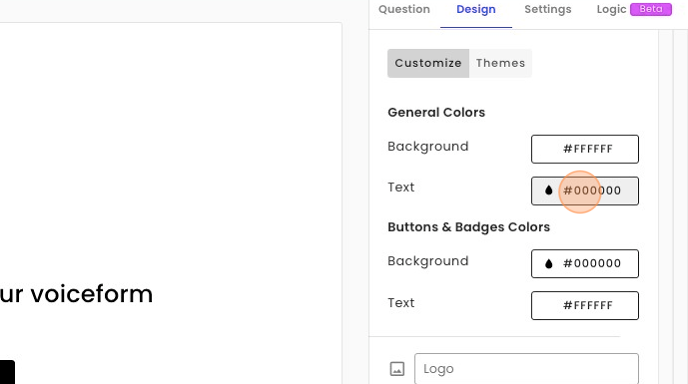Click the General Colors heading

coord(436,112)
